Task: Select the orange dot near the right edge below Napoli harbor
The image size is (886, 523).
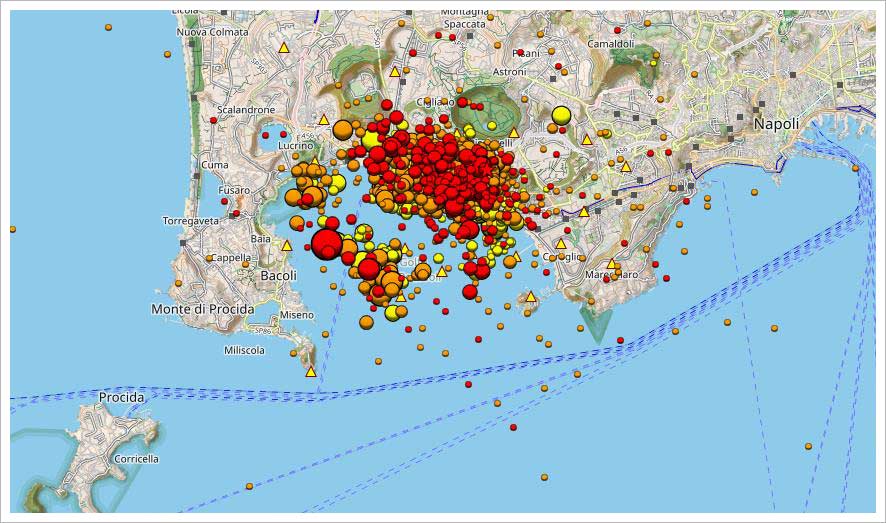Action: (x=855, y=170)
